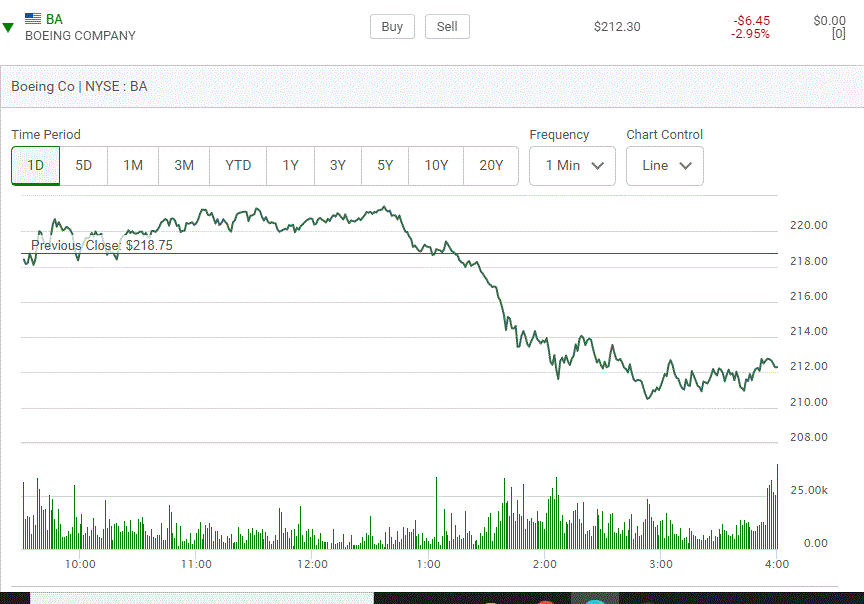864x604 pixels.
Task: Select the 1D time period tab
Action: (x=36, y=165)
